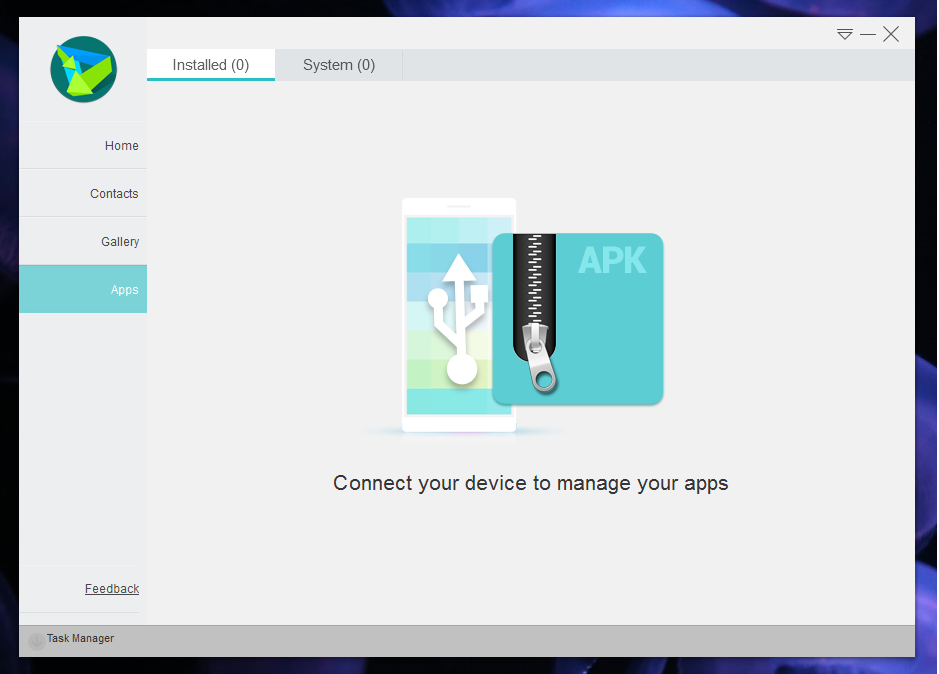Click the APK zipper illustration

coord(578,319)
